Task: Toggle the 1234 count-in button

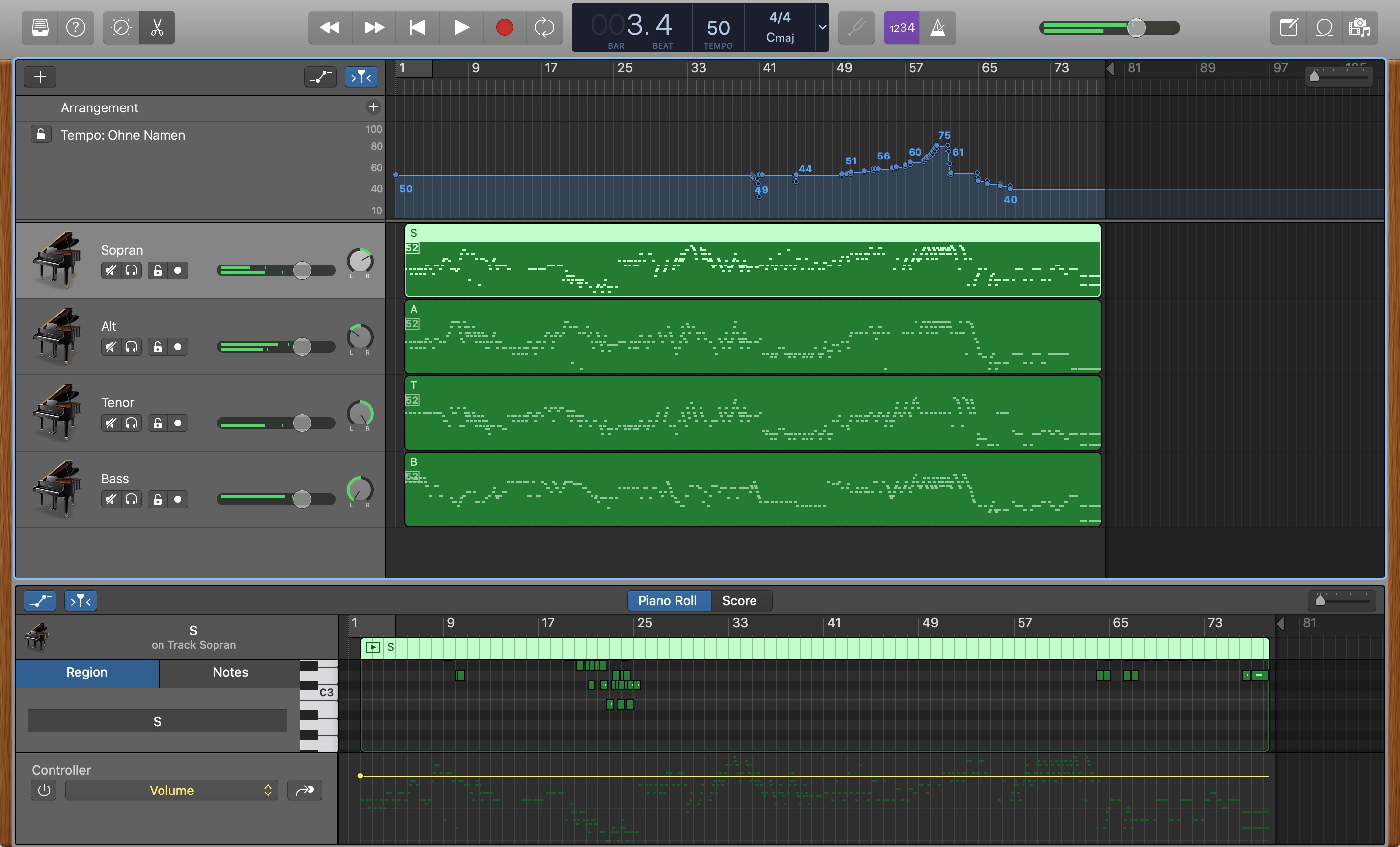Action: (902, 27)
